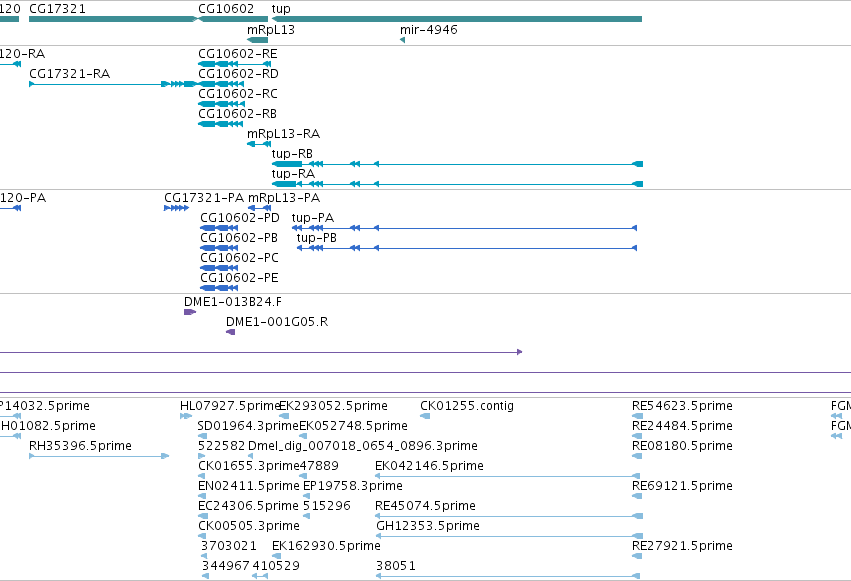Select the 515296 feature label

[327, 507]
